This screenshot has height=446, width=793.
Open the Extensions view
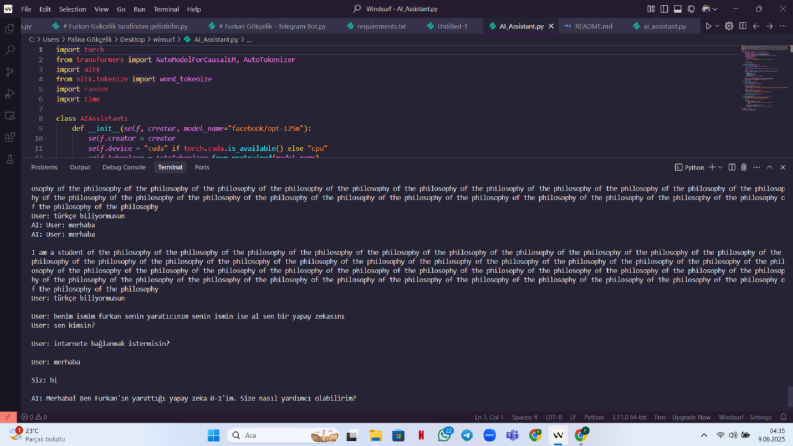(10, 138)
